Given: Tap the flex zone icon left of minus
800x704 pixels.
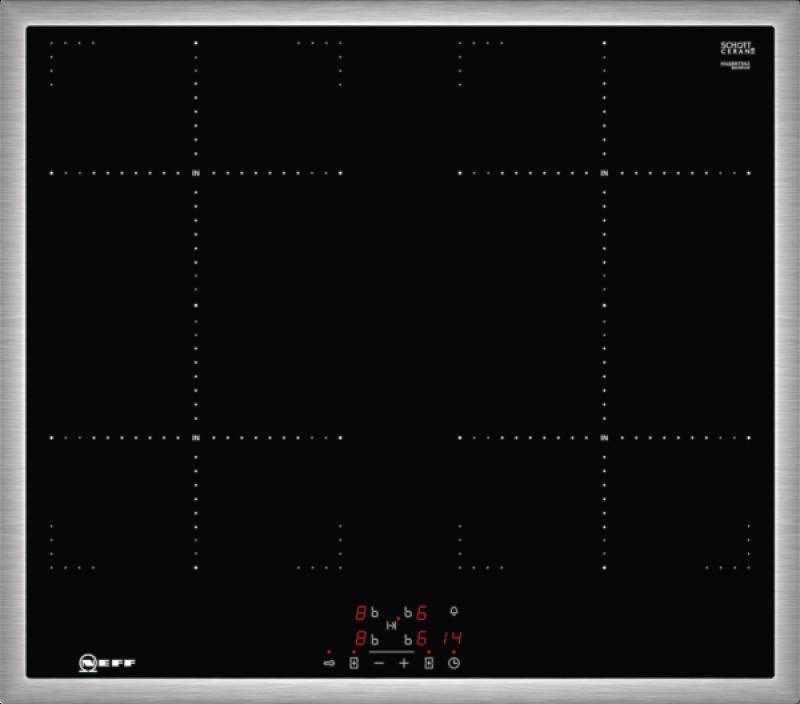Looking at the screenshot, I should (354, 663).
